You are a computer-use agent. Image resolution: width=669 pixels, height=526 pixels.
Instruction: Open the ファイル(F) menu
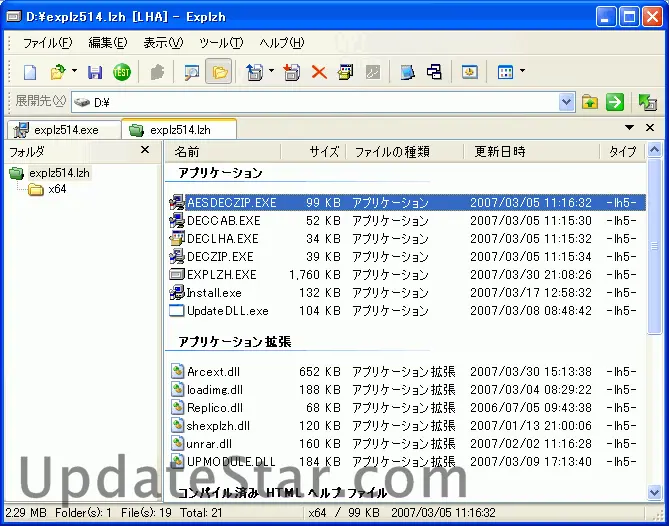click(x=47, y=43)
